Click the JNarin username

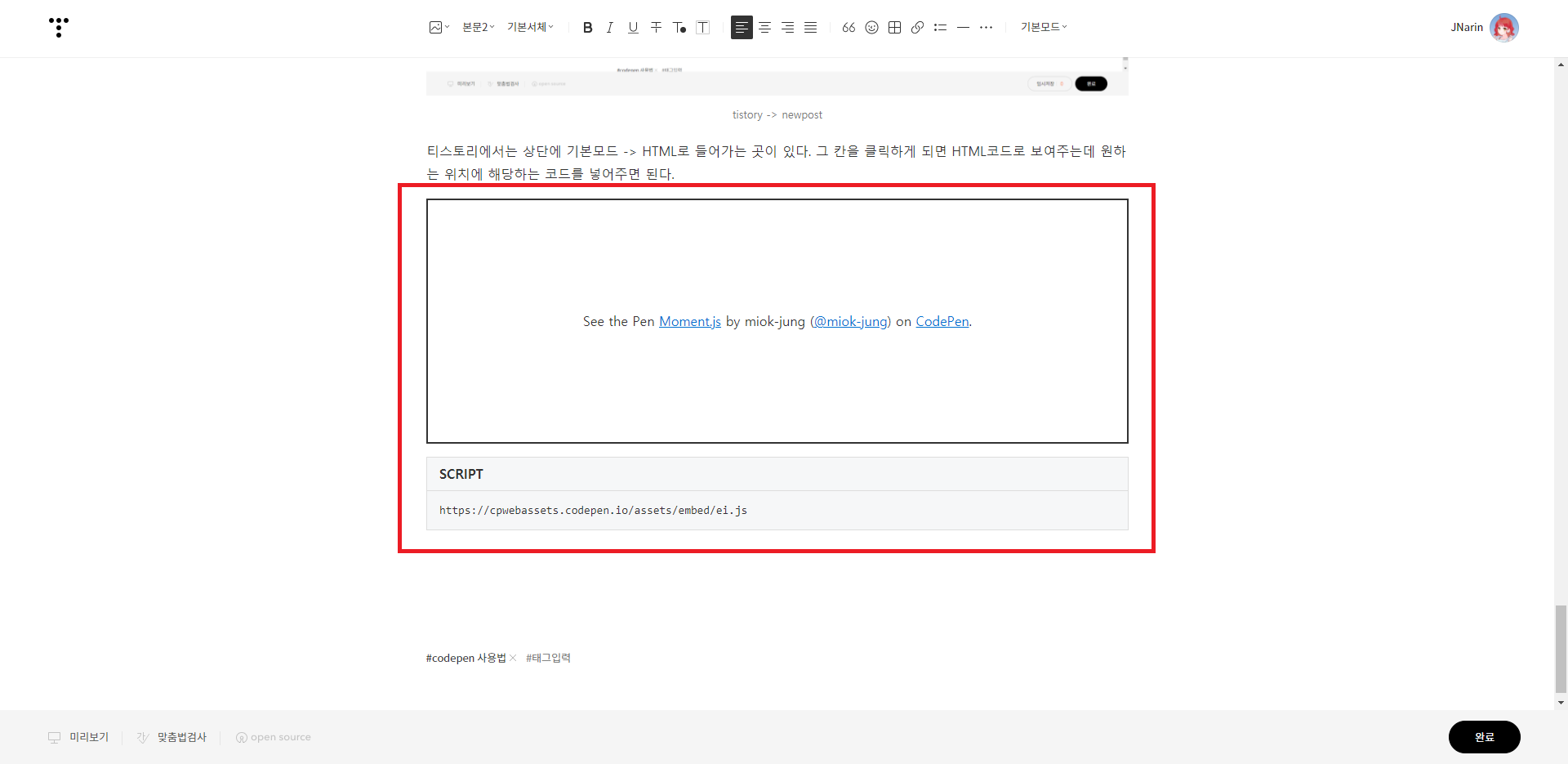coord(1467,27)
